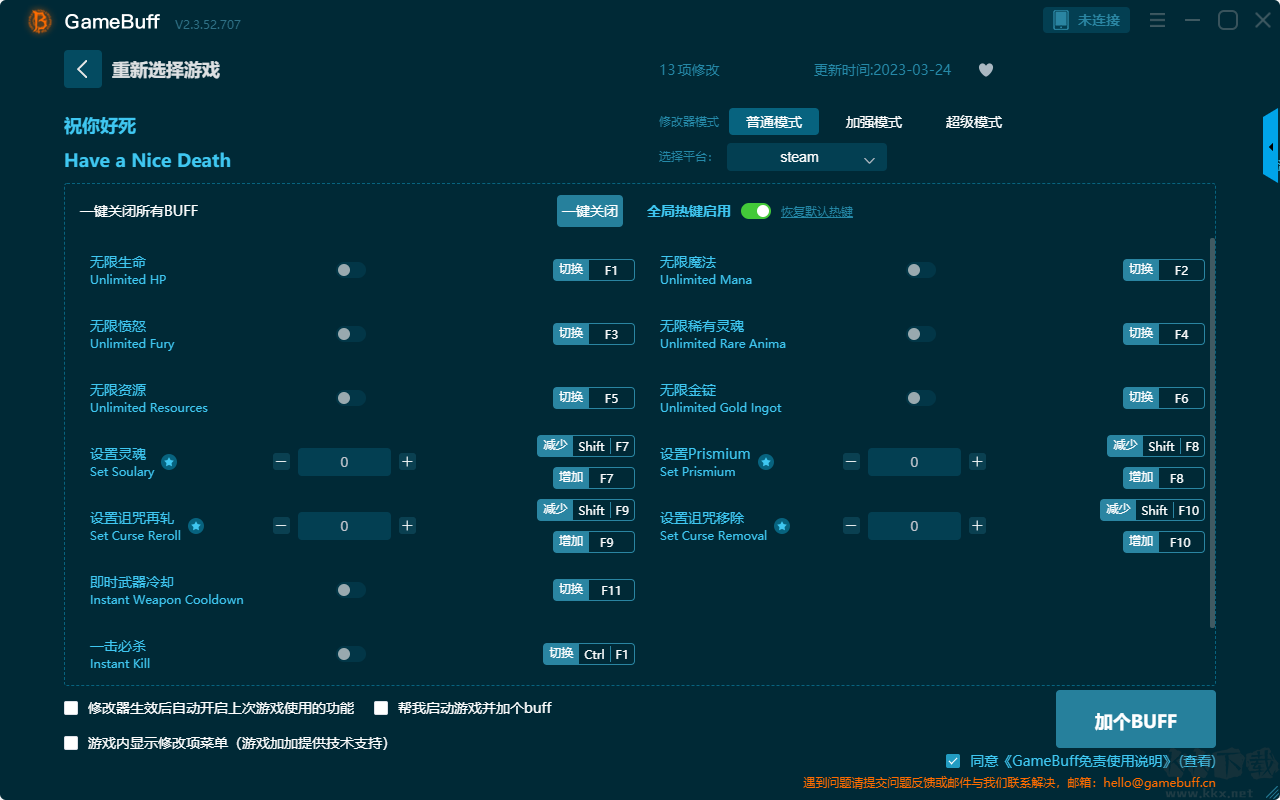Click the heart favorite icon

coord(985,70)
